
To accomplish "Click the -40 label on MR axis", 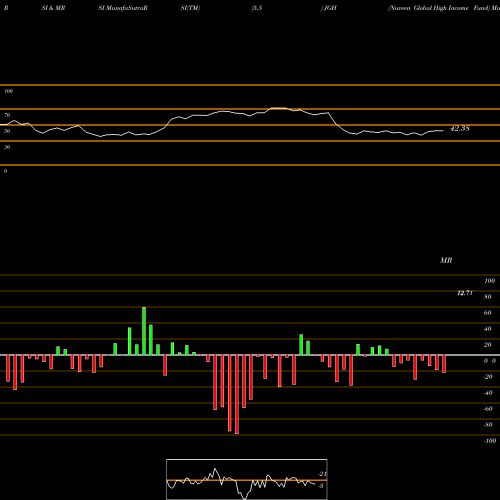I will (x=488, y=393).
